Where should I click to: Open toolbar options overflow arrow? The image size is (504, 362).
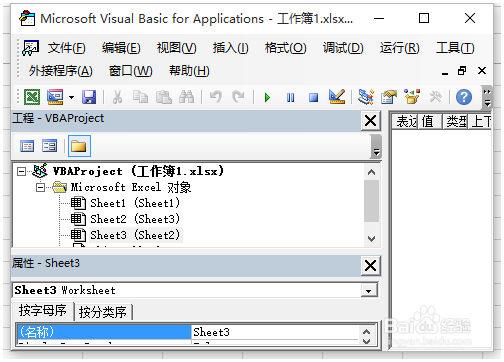487,97
